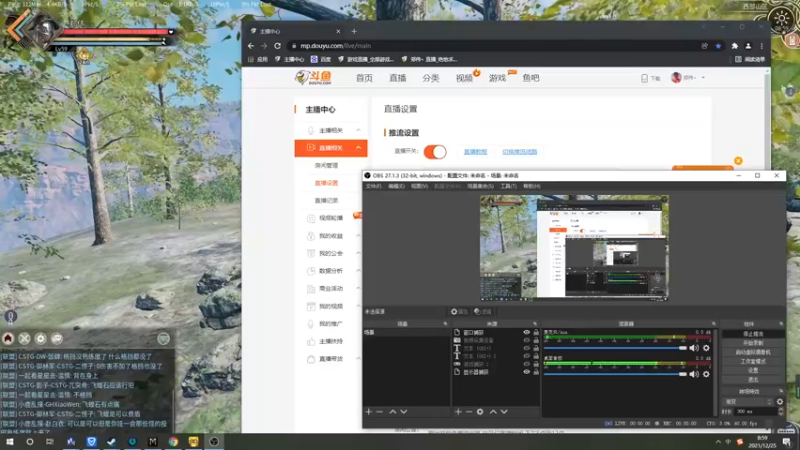Open the Douyu user avatar dropdown arrow

click(703, 78)
